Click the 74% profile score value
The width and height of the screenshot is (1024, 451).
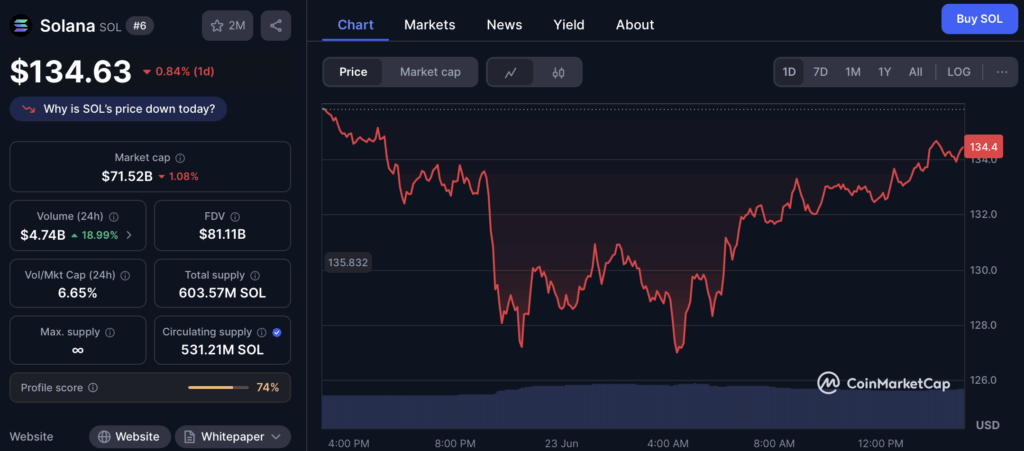click(268, 388)
